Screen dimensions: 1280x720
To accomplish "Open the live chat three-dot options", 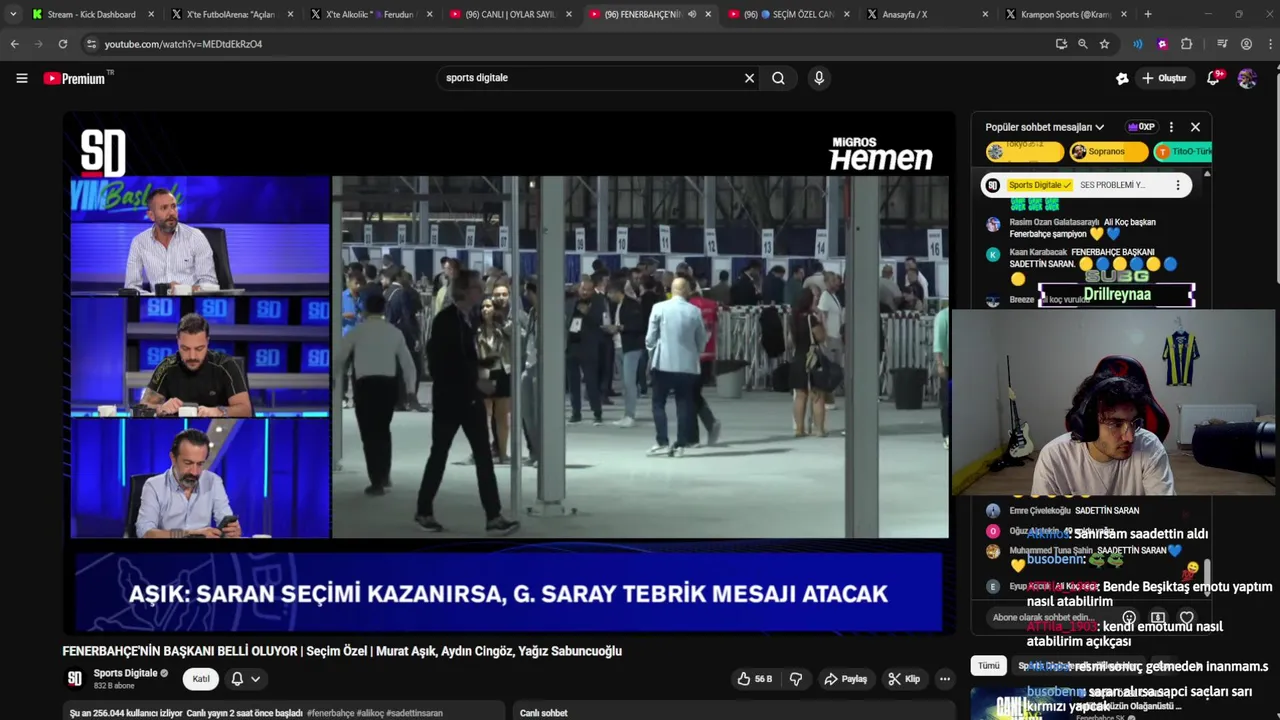I will (x=1171, y=127).
